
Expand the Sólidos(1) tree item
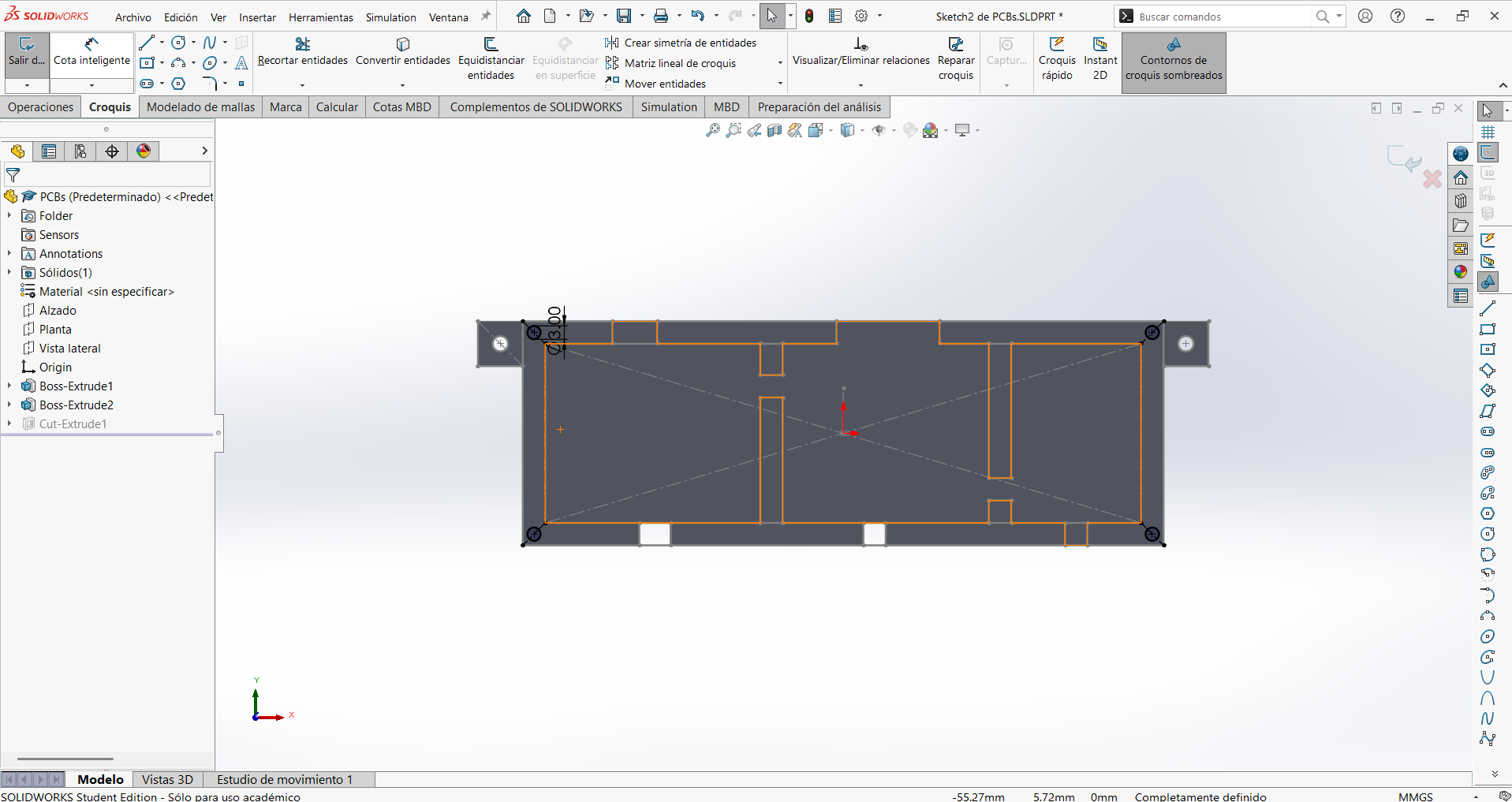click(x=9, y=272)
